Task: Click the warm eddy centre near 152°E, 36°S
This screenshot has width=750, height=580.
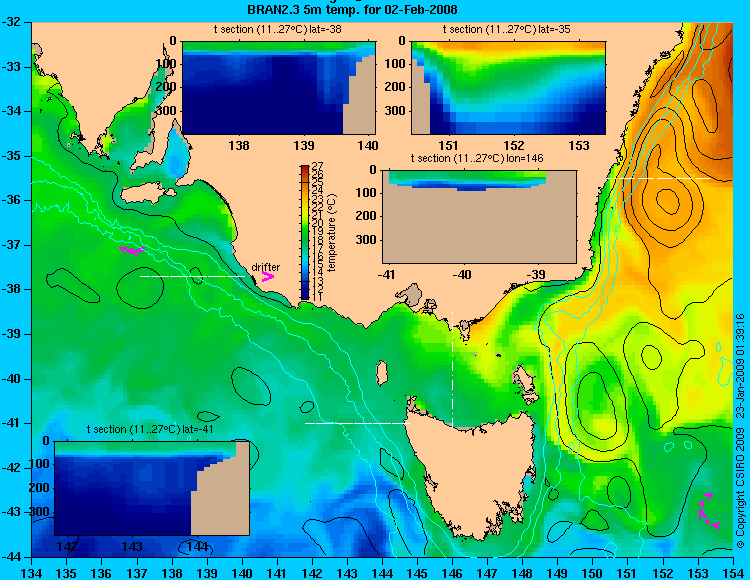Action: coord(668,200)
